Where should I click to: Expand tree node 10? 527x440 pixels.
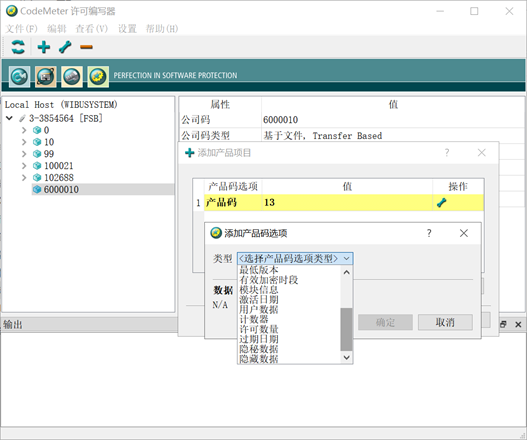(x=24, y=142)
